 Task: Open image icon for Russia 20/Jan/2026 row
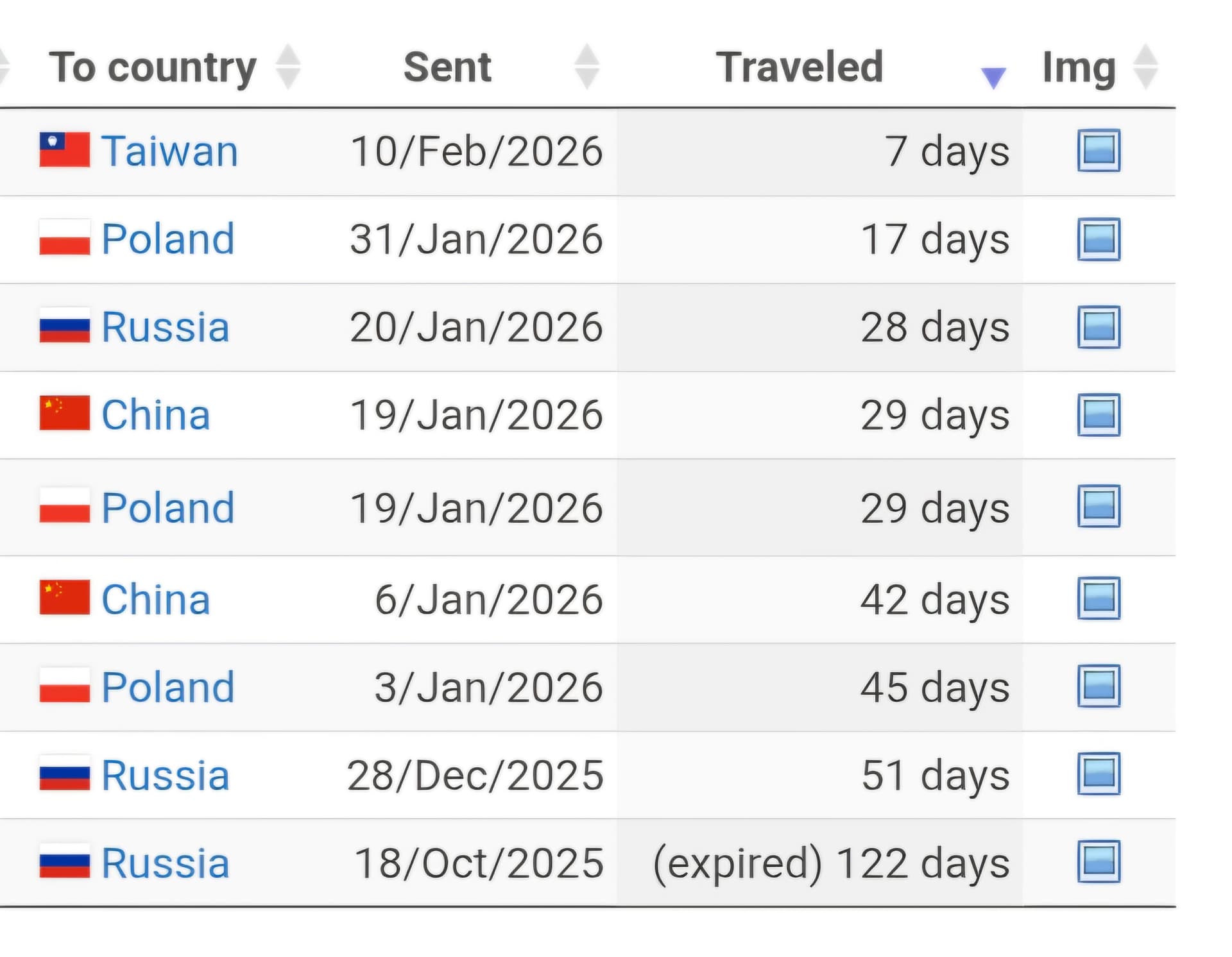[x=1099, y=327]
